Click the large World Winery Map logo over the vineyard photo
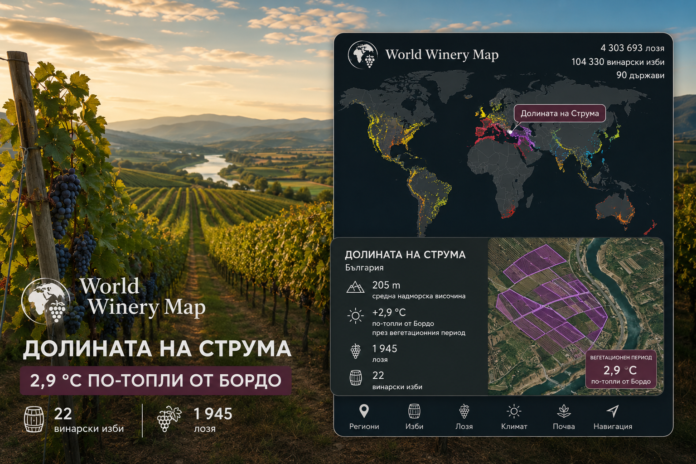This screenshot has width=696, height=464. [113, 299]
